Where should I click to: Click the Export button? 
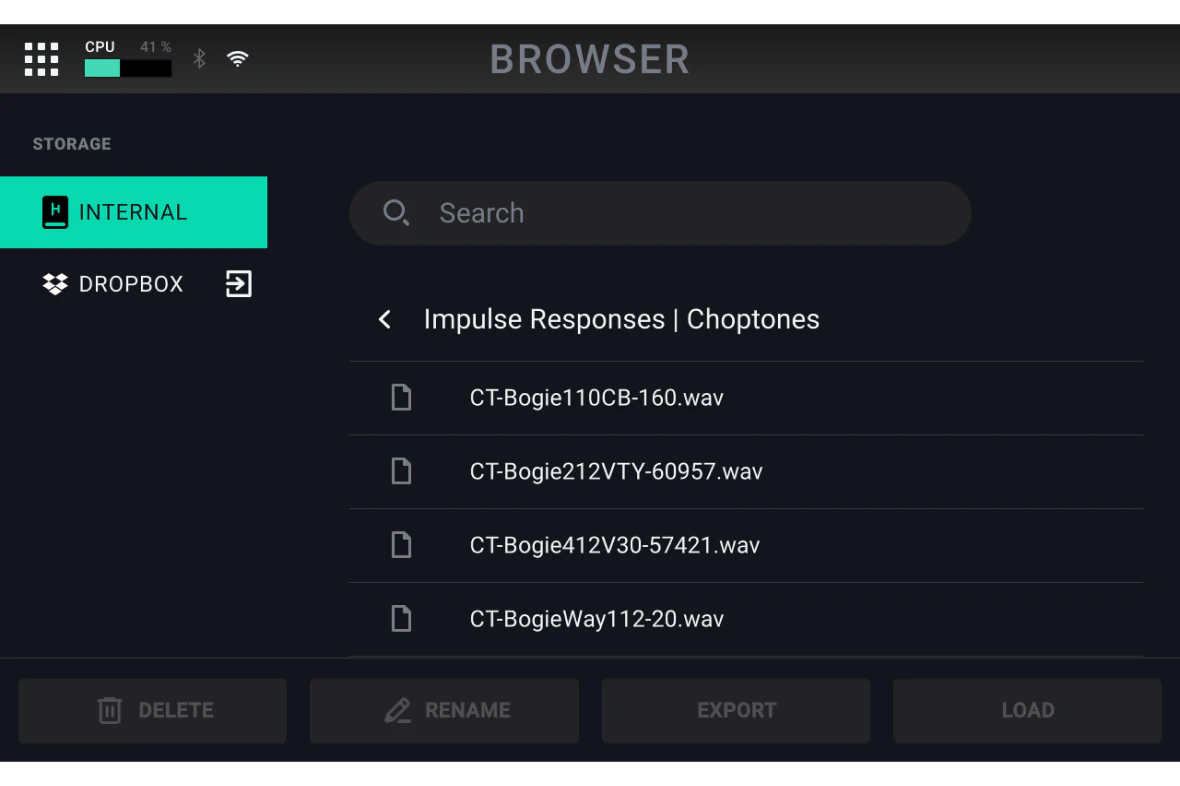pyautogui.click(x=736, y=711)
